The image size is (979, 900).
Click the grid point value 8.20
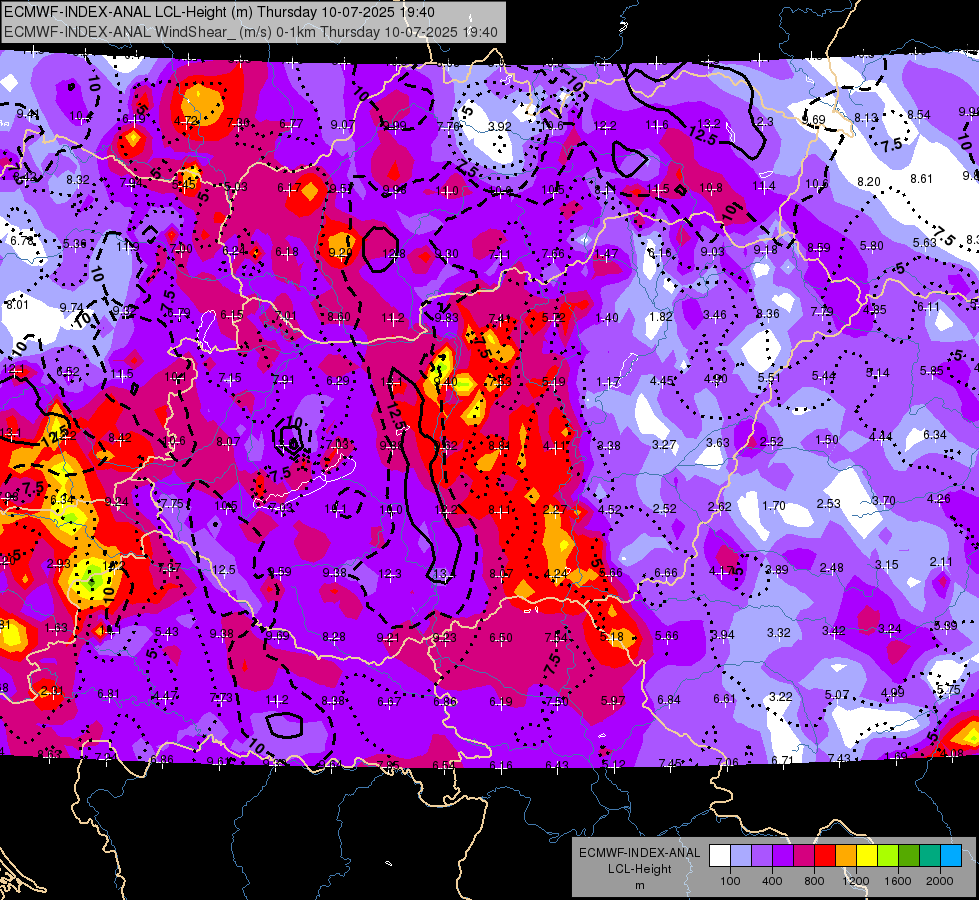click(x=868, y=182)
